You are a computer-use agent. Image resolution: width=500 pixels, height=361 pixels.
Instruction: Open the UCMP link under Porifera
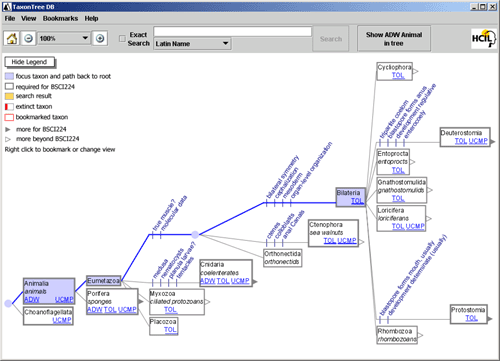tap(127, 310)
